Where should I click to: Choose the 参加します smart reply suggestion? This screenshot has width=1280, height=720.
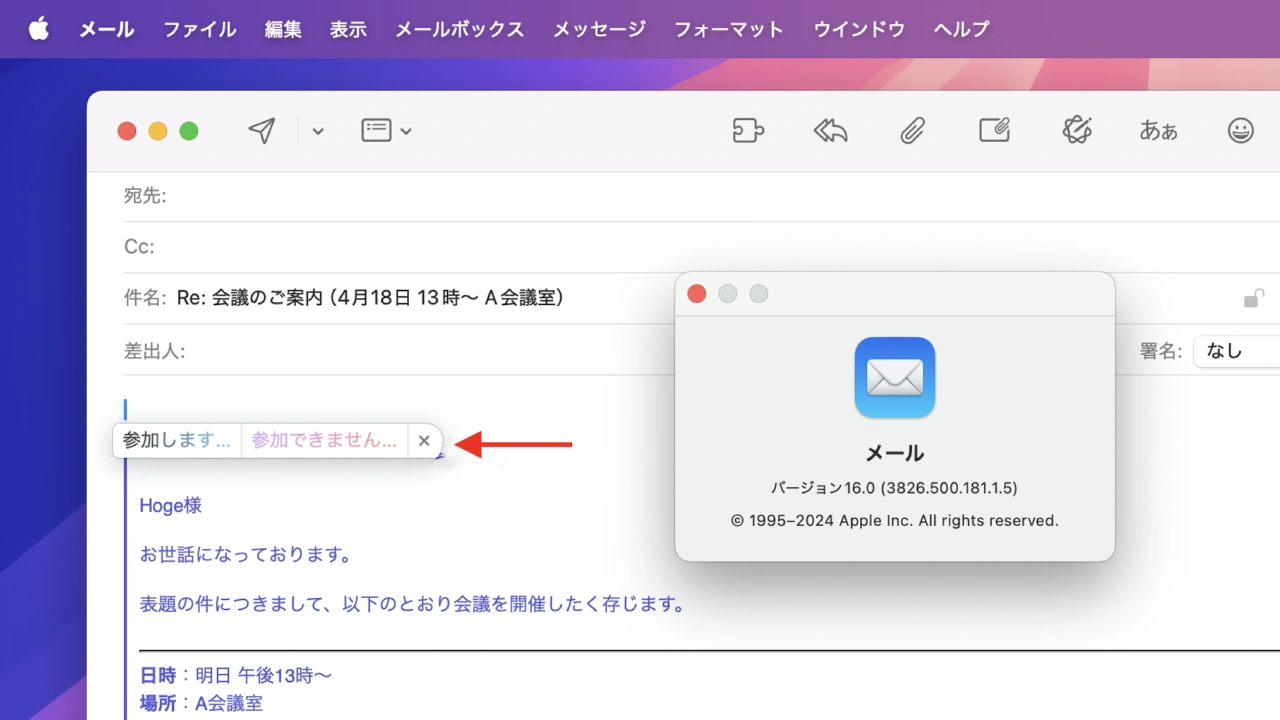pyautogui.click(x=177, y=440)
